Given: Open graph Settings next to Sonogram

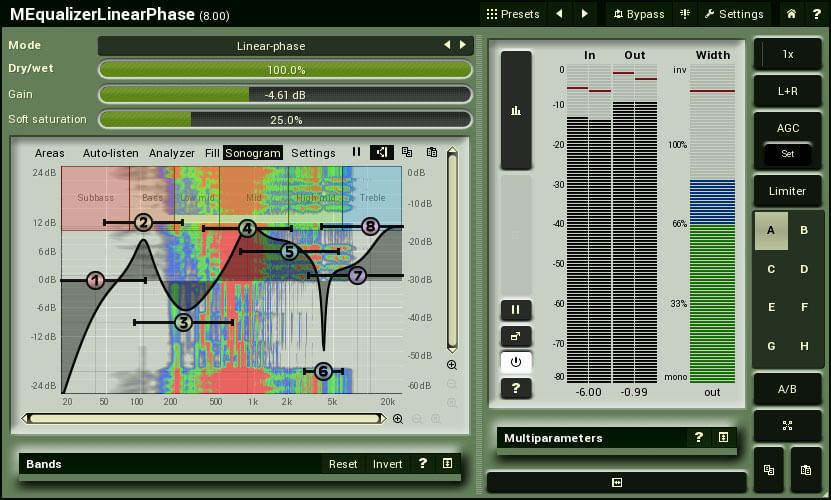Looking at the screenshot, I should 313,153.
